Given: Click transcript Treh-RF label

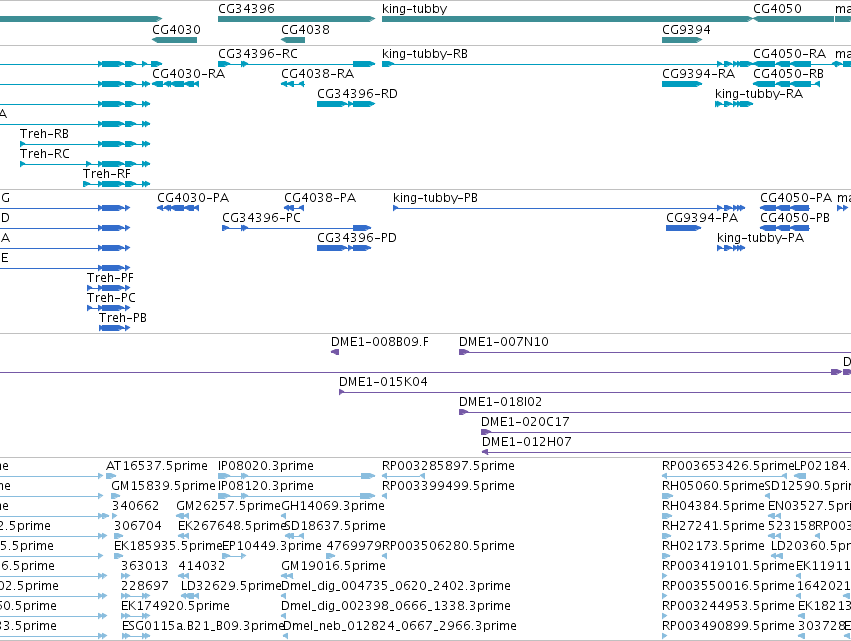Looking at the screenshot, I should pos(107,174).
